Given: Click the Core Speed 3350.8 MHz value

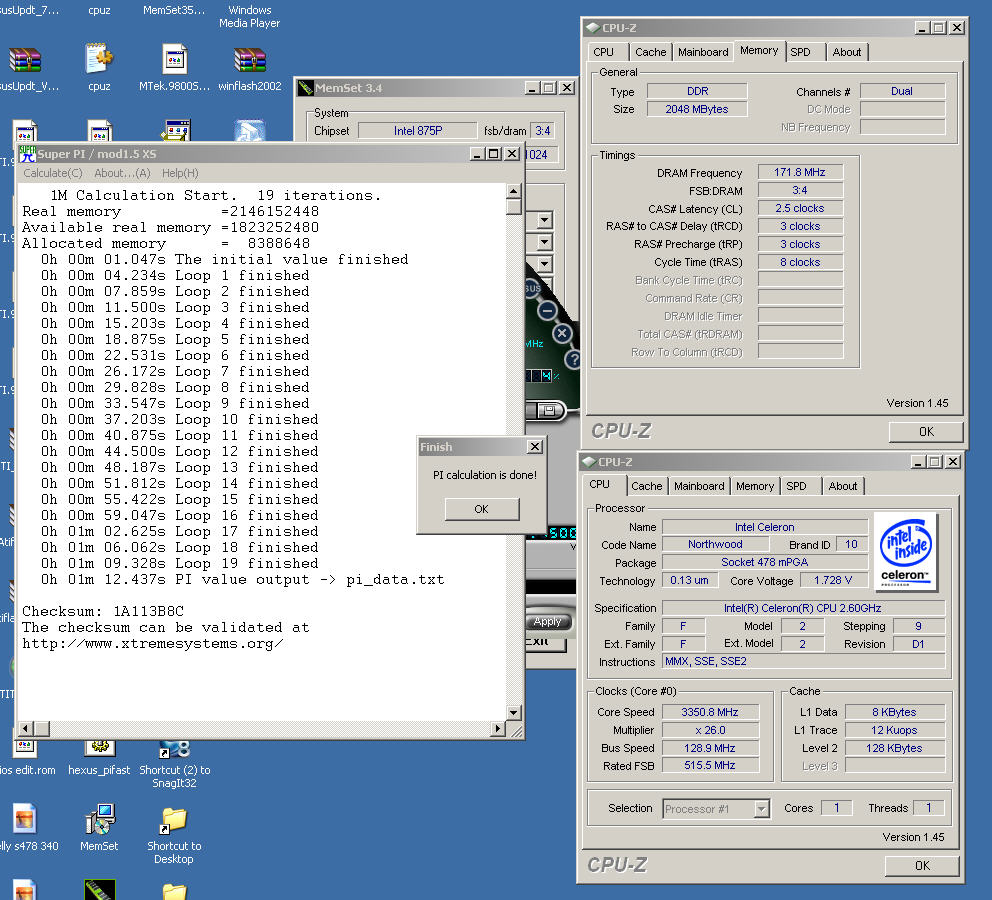Looking at the screenshot, I should 710,712.
